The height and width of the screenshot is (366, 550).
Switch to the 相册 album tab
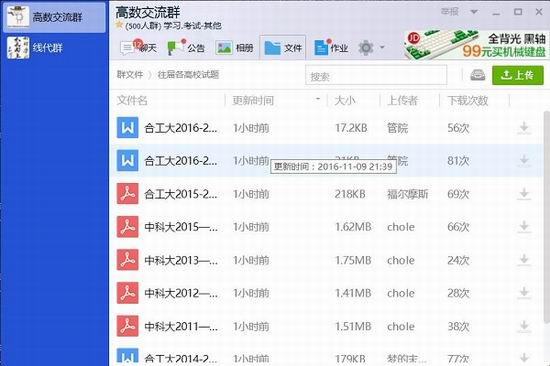234,48
